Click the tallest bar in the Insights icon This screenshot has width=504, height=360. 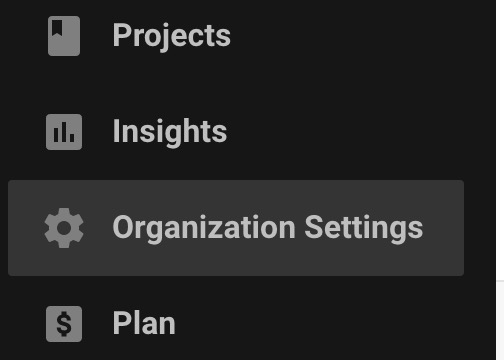pos(64,132)
